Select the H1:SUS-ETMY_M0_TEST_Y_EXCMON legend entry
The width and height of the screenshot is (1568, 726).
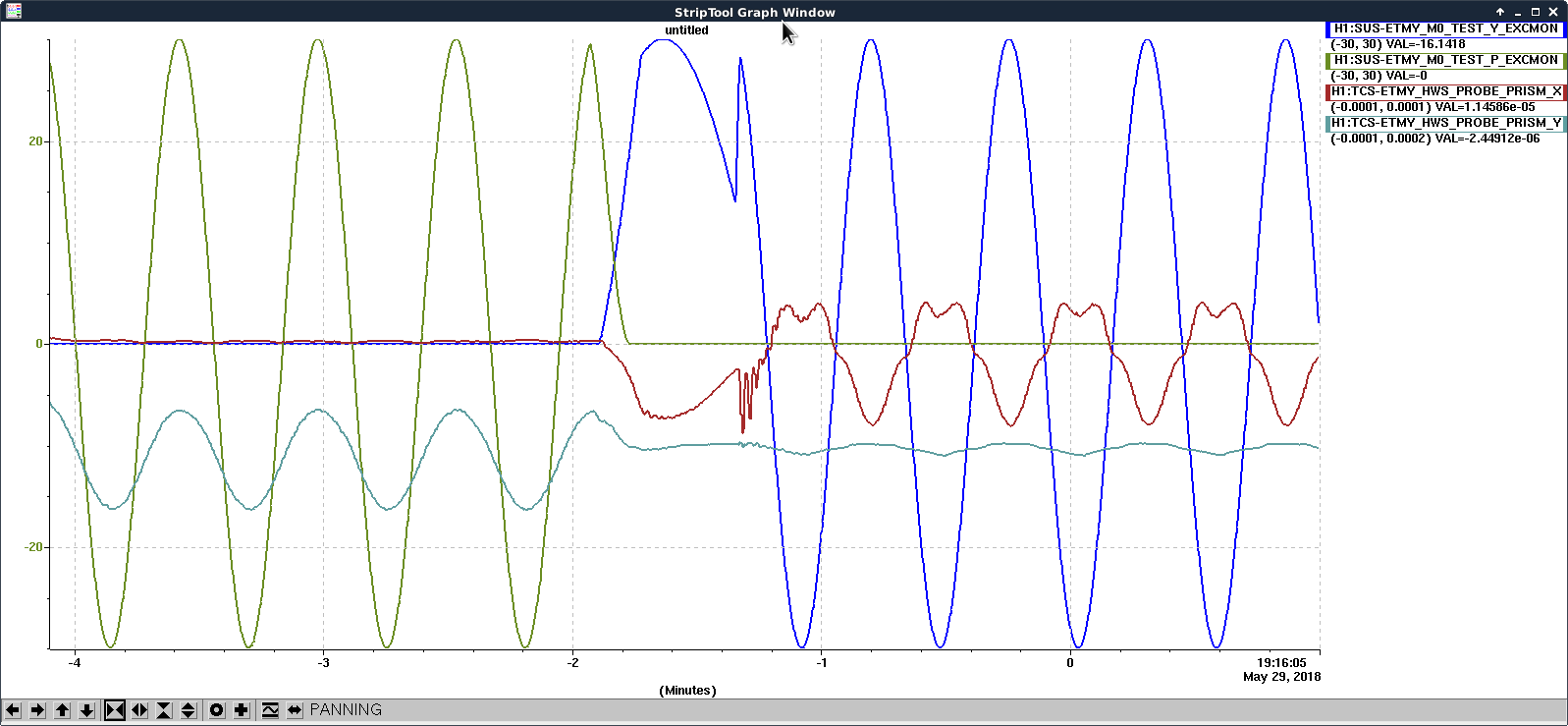click(x=1445, y=28)
